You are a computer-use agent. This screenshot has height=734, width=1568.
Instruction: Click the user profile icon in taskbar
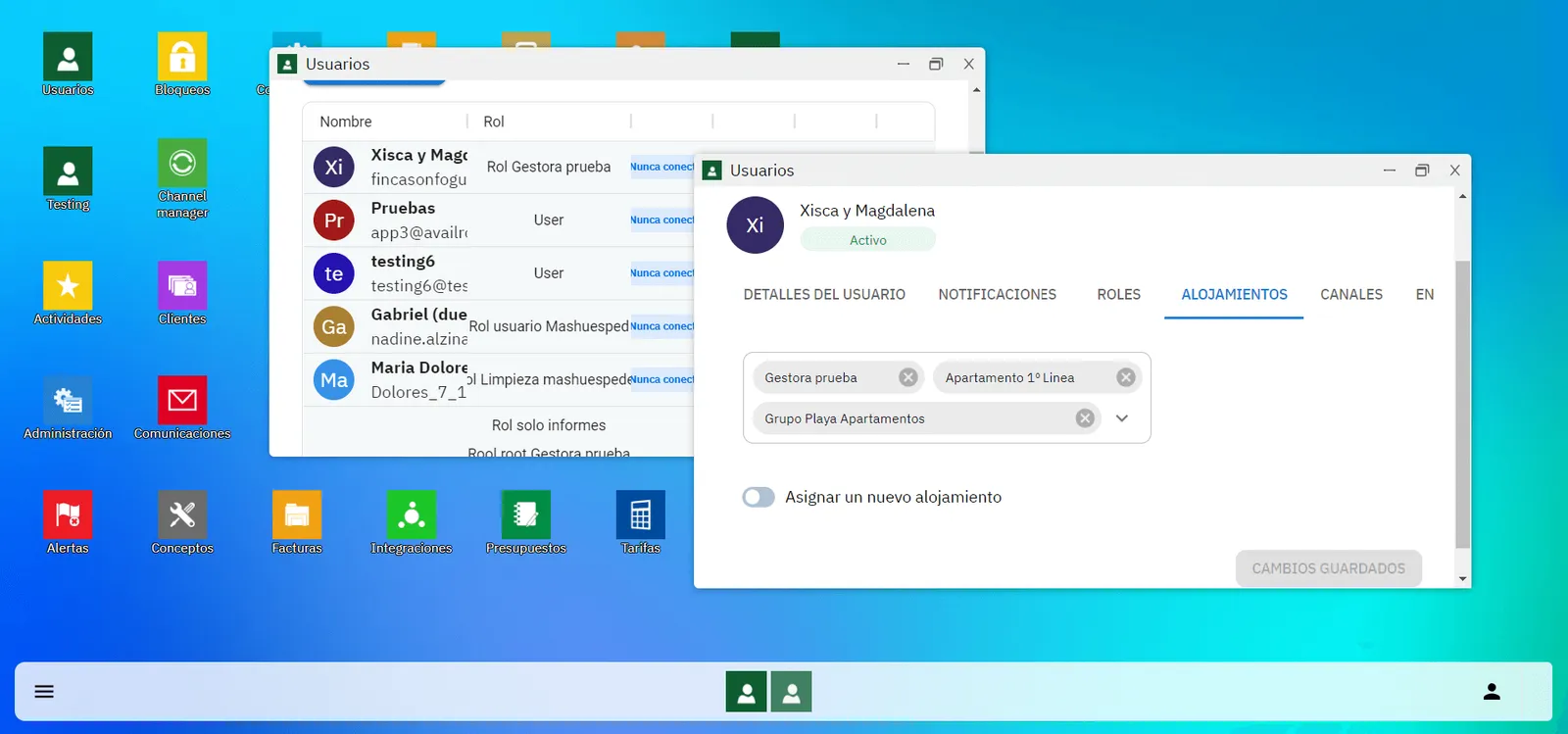point(1492,692)
